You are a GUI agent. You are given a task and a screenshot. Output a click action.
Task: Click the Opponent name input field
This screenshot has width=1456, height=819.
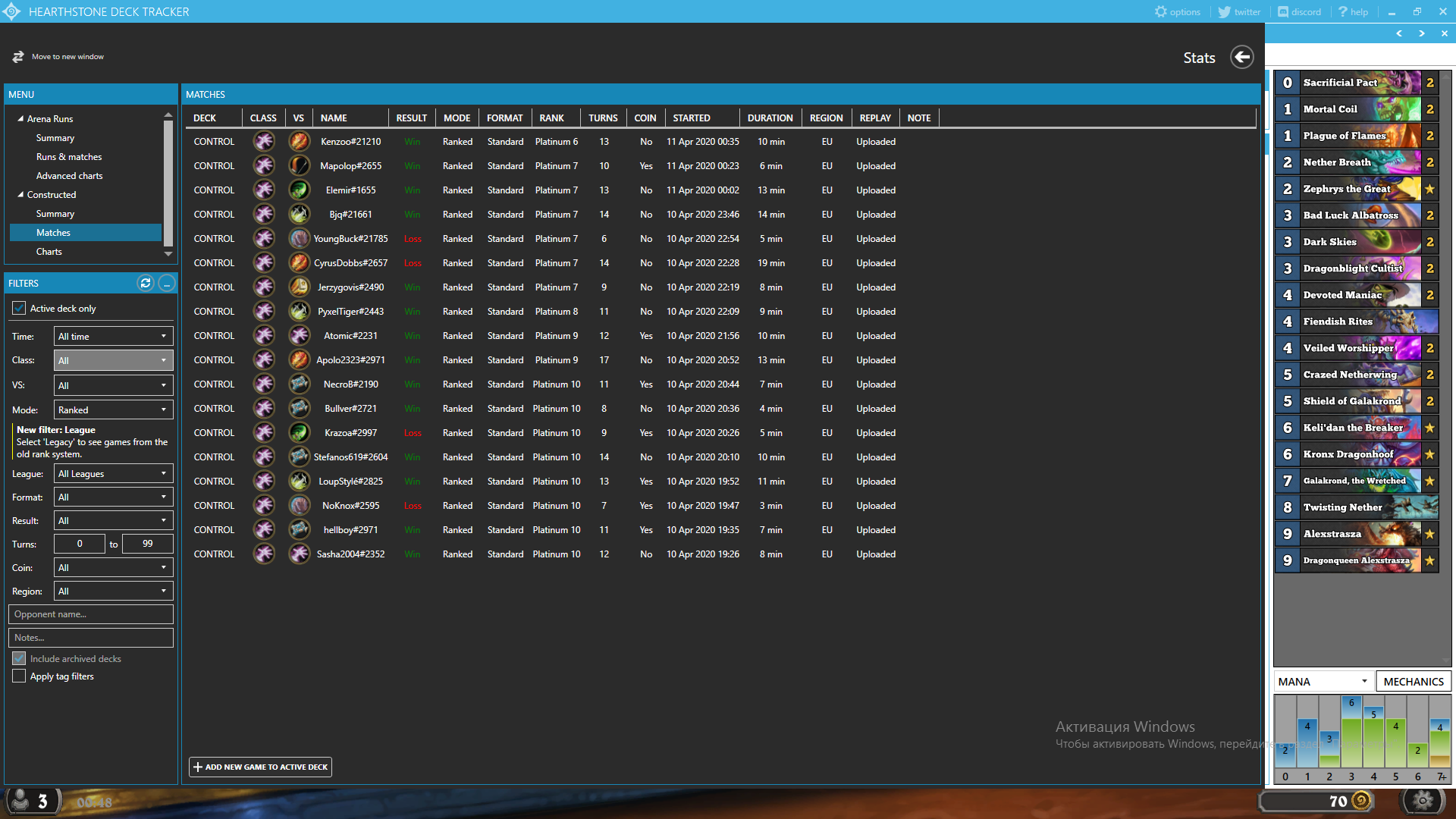(90, 614)
